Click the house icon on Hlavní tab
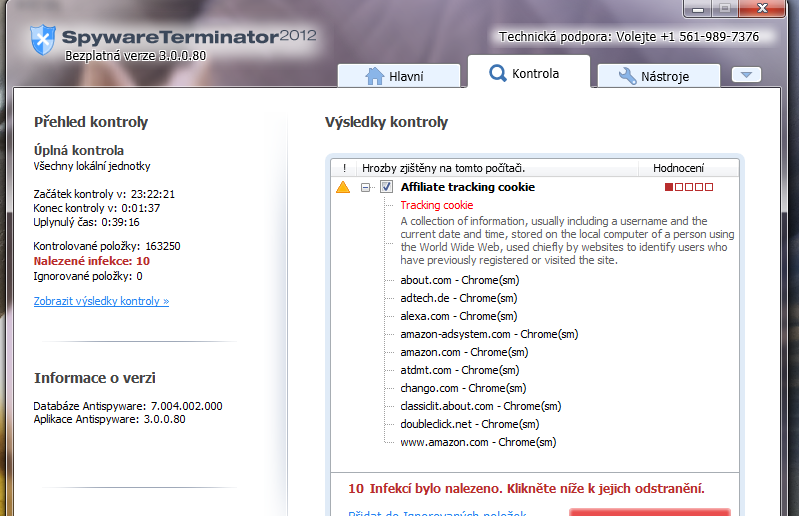Screen dimensions: 799x516 375,76
